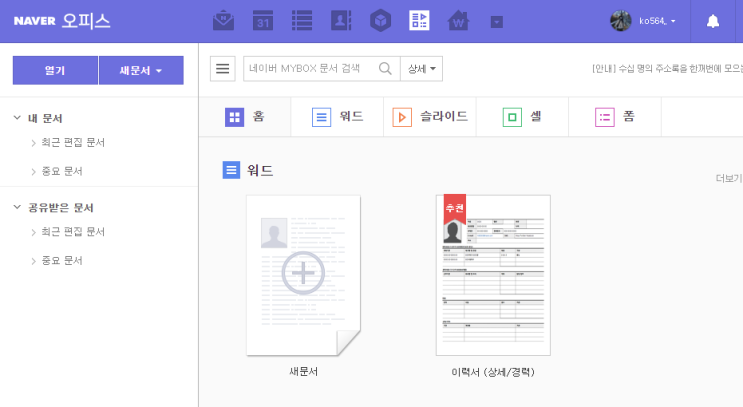Open the notification bell
Viewport: 743px width, 407px height.
pyautogui.click(x=713, y=21)
